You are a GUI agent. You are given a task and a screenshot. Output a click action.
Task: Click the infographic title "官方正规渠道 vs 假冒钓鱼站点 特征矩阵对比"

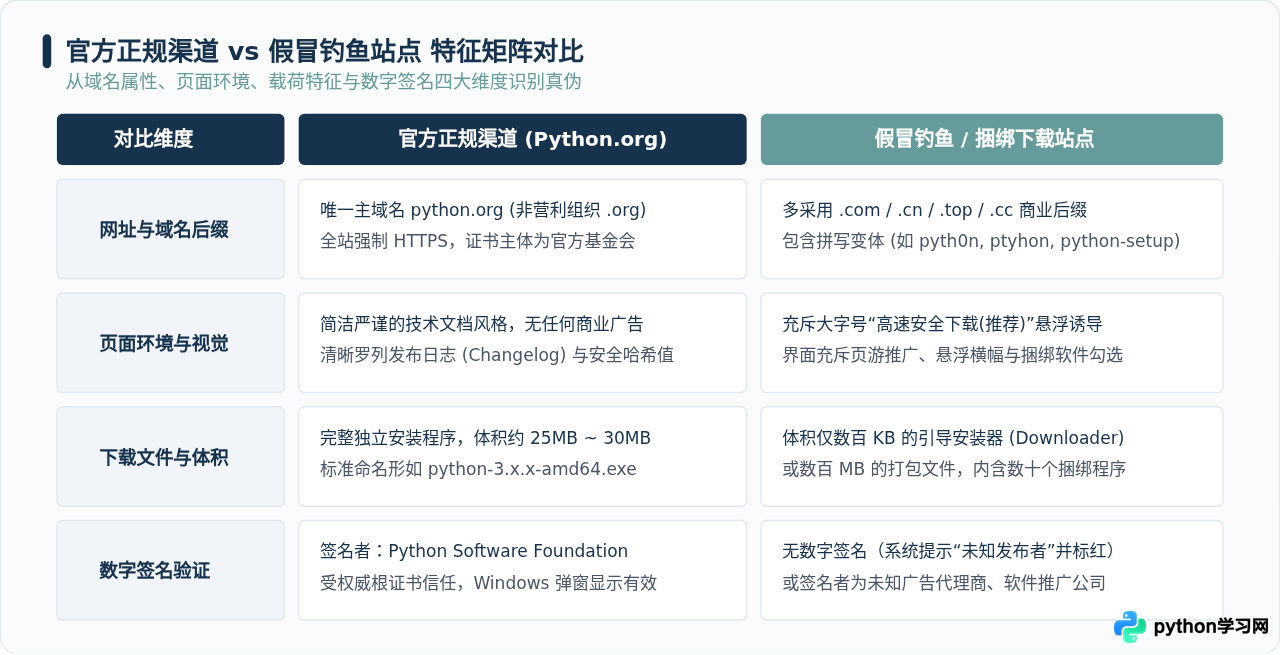pyautogui.click(x=325, y=51)
